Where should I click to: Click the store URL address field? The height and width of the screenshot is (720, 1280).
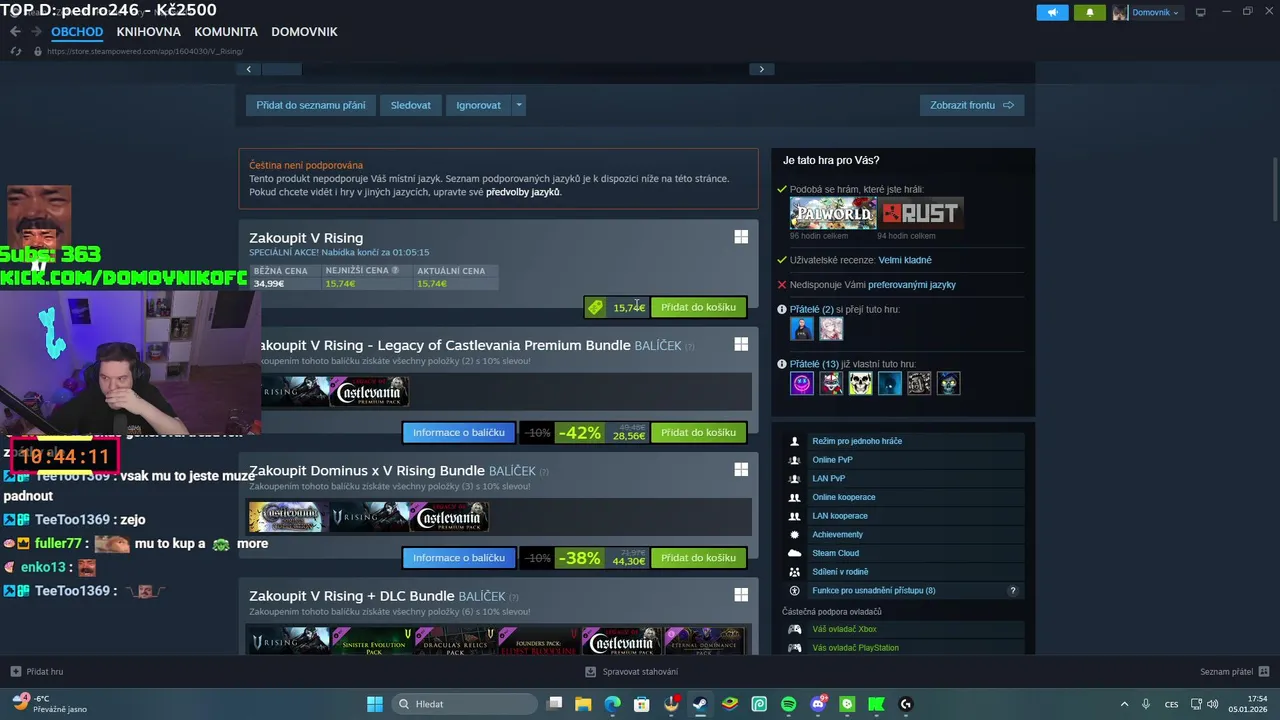(x=145, y=51)
